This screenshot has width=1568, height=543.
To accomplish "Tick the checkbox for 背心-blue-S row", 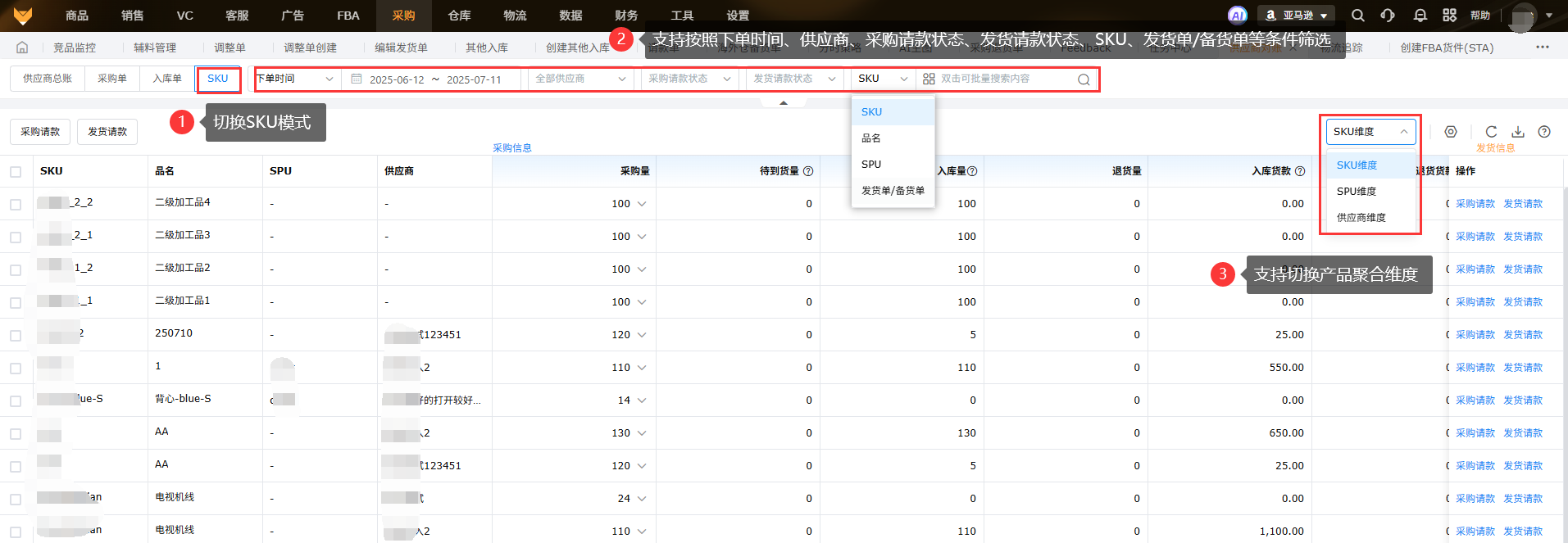I will click(16, 401).
